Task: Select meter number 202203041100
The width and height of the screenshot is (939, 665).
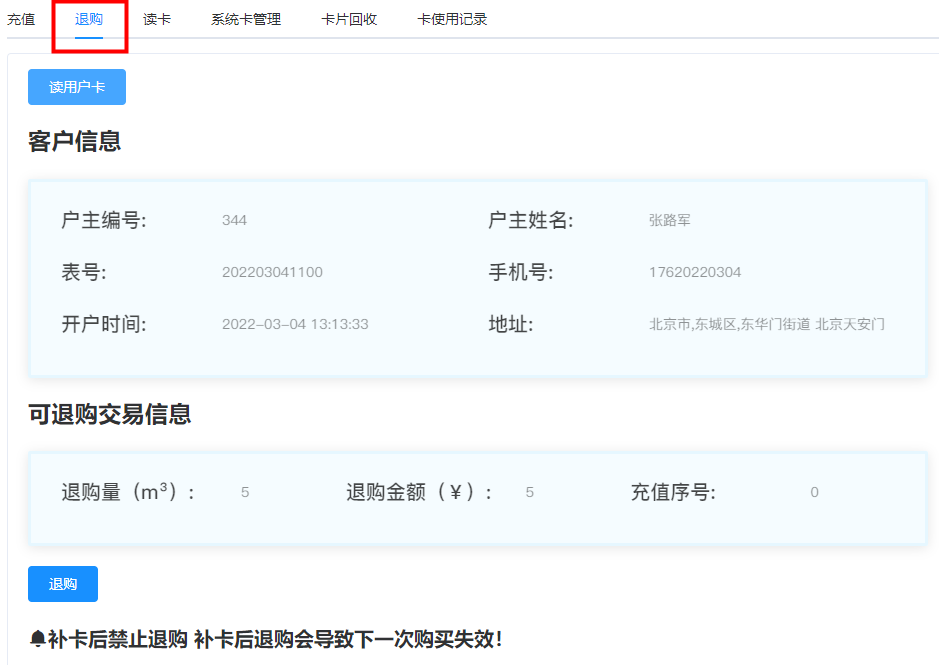Action: point(272,272)
